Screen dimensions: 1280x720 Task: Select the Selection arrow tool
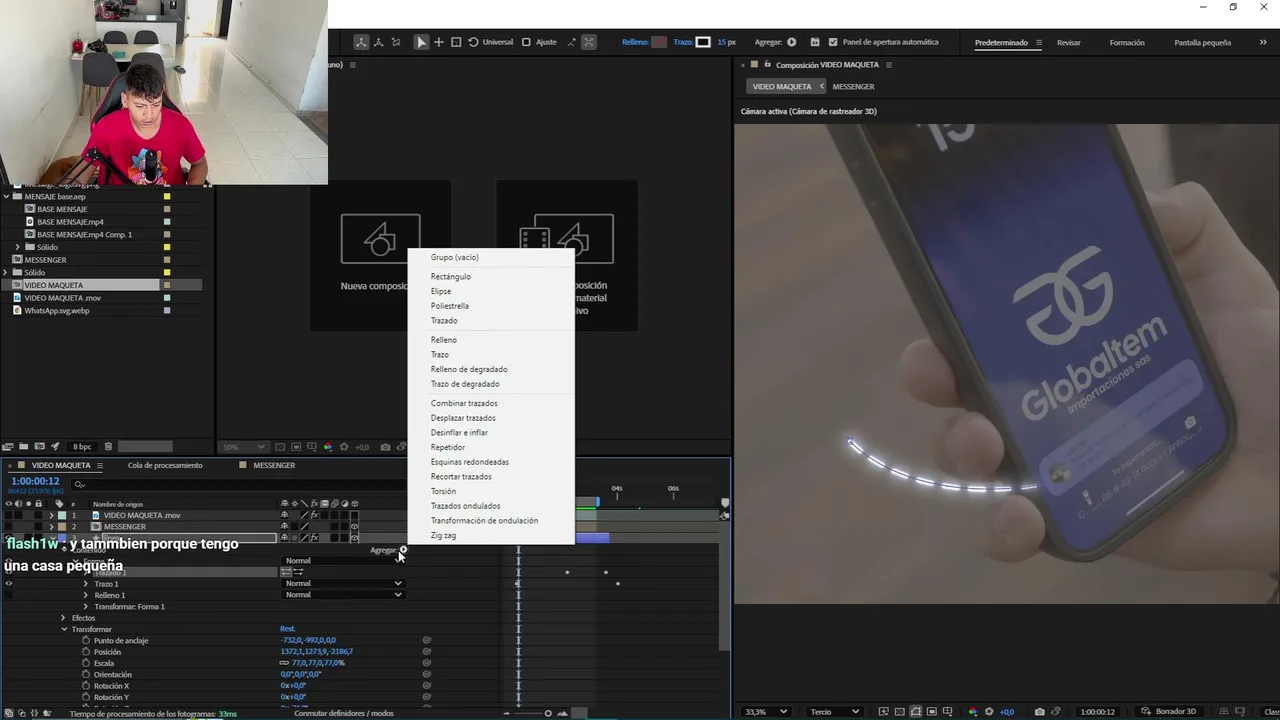[x=421, y=42]
